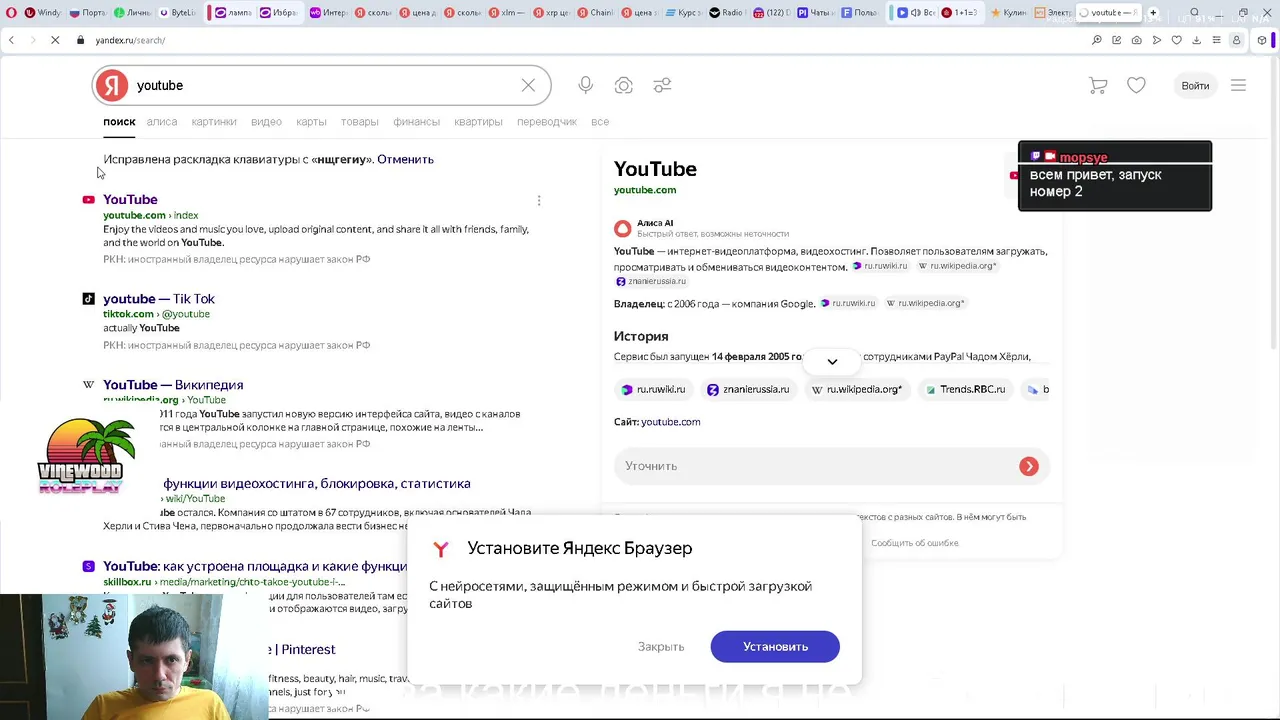Open the YouTube — Википедия result
The image size is (1280, 720).
point(173,384)
